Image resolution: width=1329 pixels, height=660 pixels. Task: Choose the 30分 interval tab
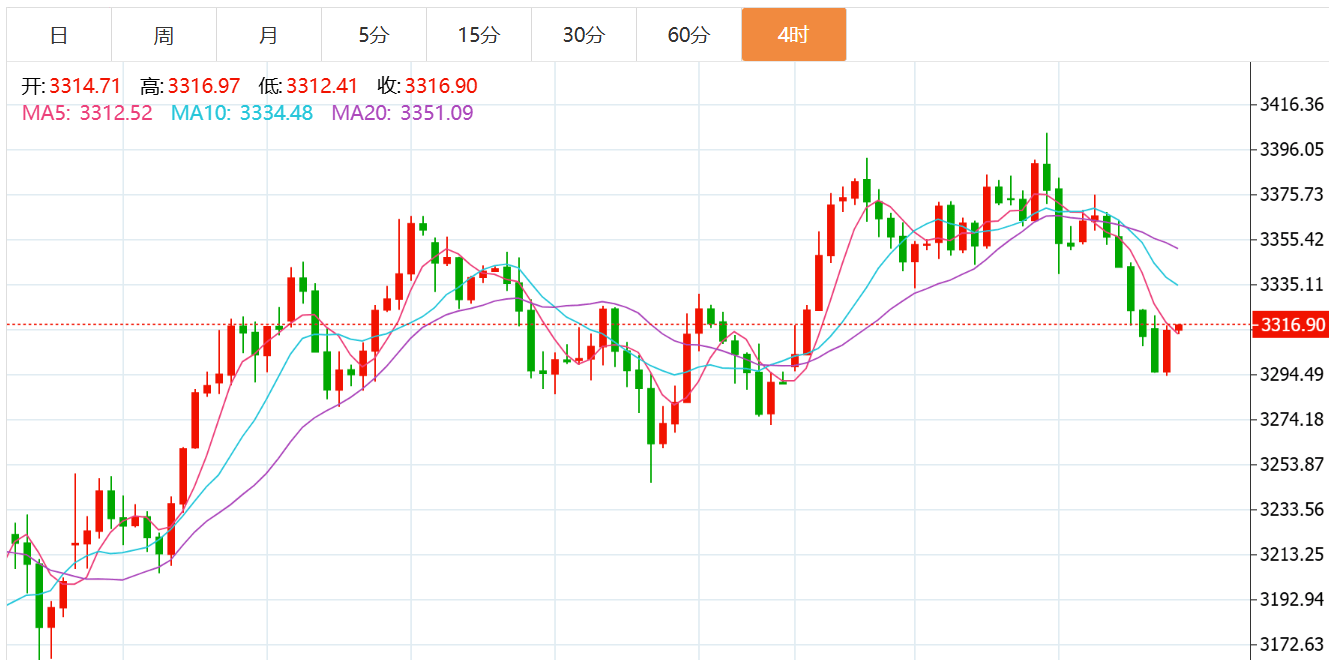[583, 36]
